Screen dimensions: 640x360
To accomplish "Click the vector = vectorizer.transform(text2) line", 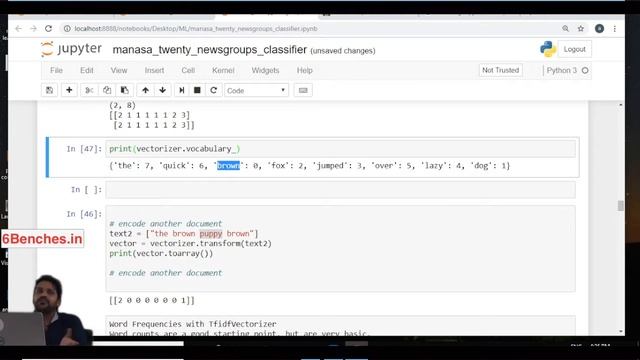I will (190, 243).
